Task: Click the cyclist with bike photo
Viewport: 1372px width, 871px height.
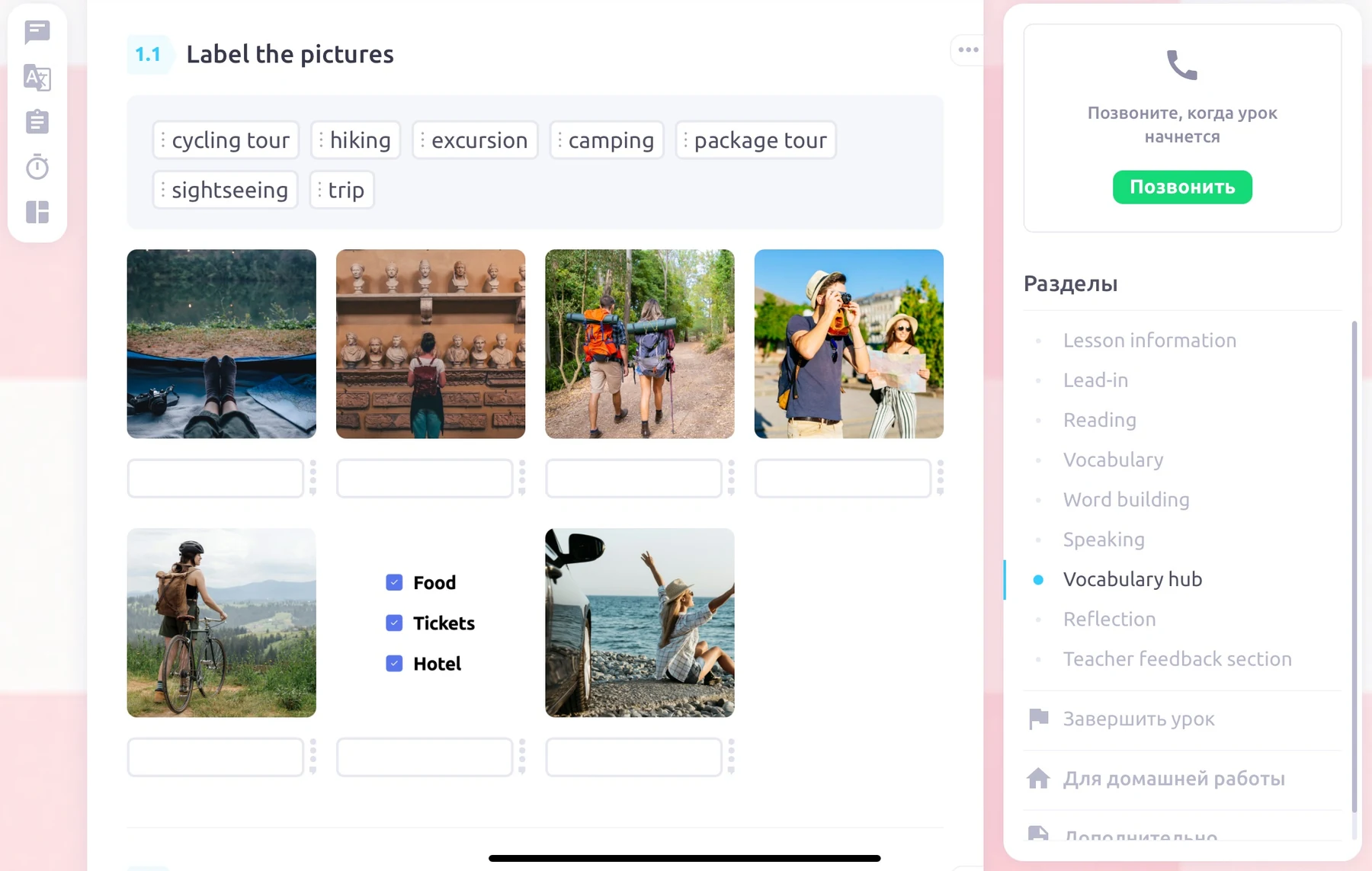Action: tap(221, 623)
